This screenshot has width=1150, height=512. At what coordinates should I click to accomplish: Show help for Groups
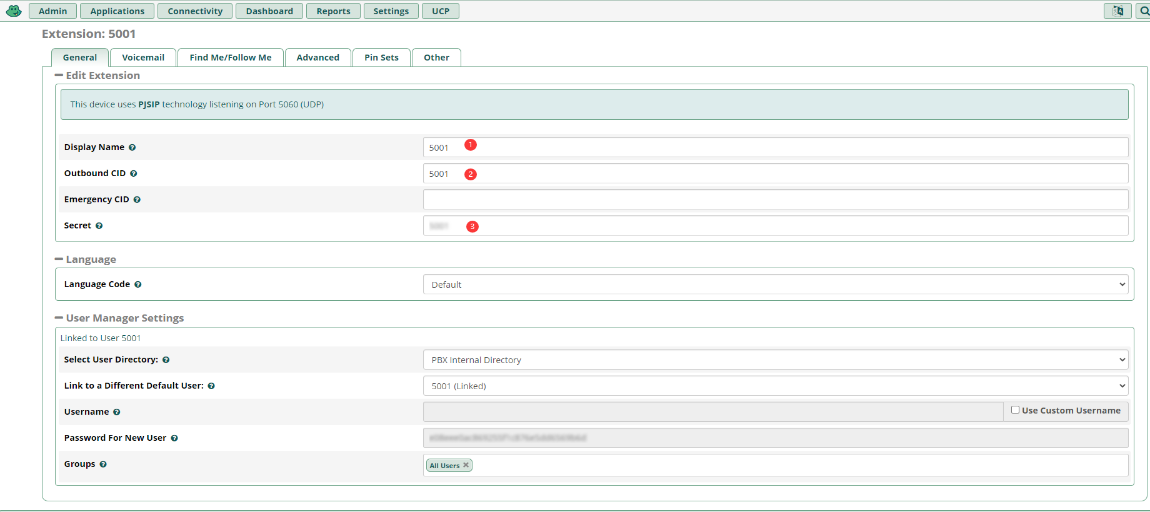point(103,464)
